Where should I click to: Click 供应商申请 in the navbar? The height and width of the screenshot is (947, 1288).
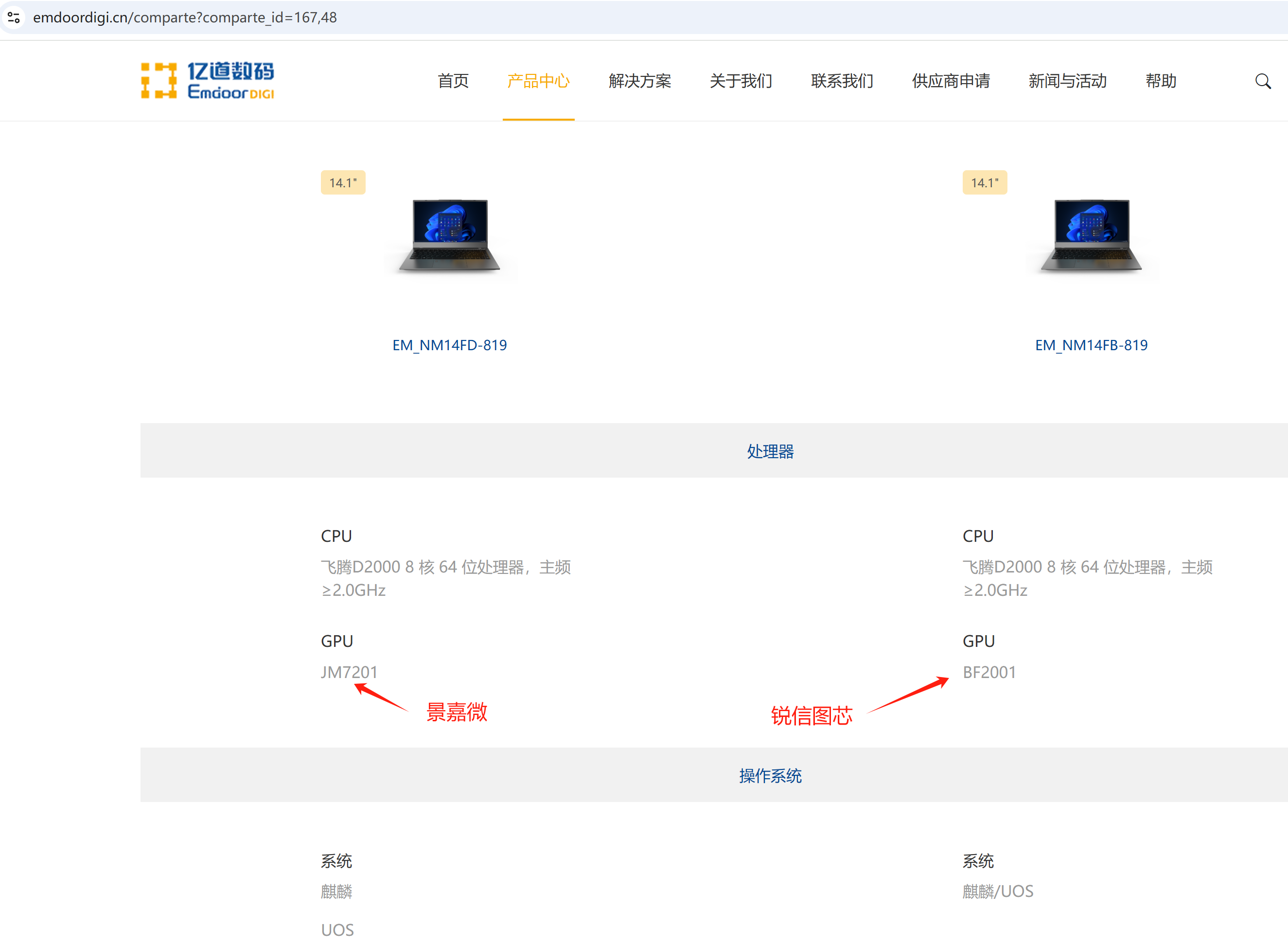[x=951, y=81]
